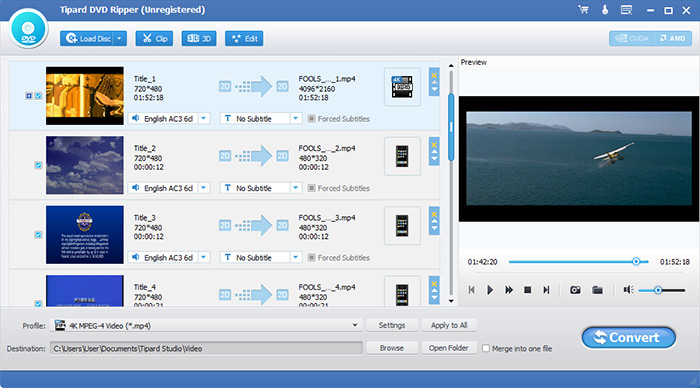This screenshot has height=388, width=700.
Task: Enable Merge into one file
Action: [486, 348]
